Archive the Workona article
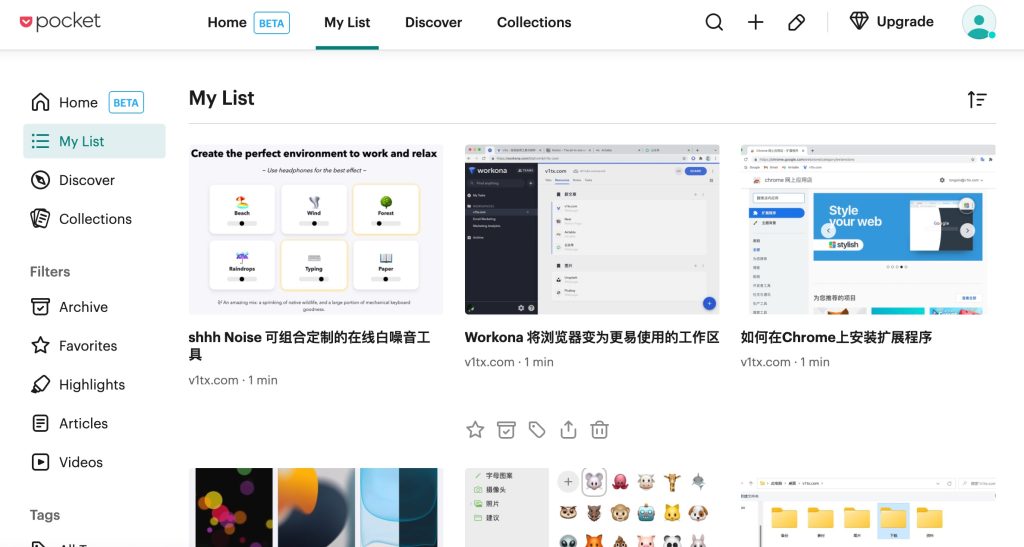 (506, 430)
